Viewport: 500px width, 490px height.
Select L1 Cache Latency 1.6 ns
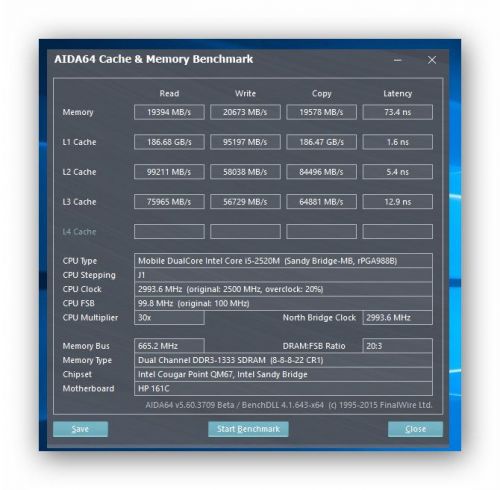tap(398, 142)
